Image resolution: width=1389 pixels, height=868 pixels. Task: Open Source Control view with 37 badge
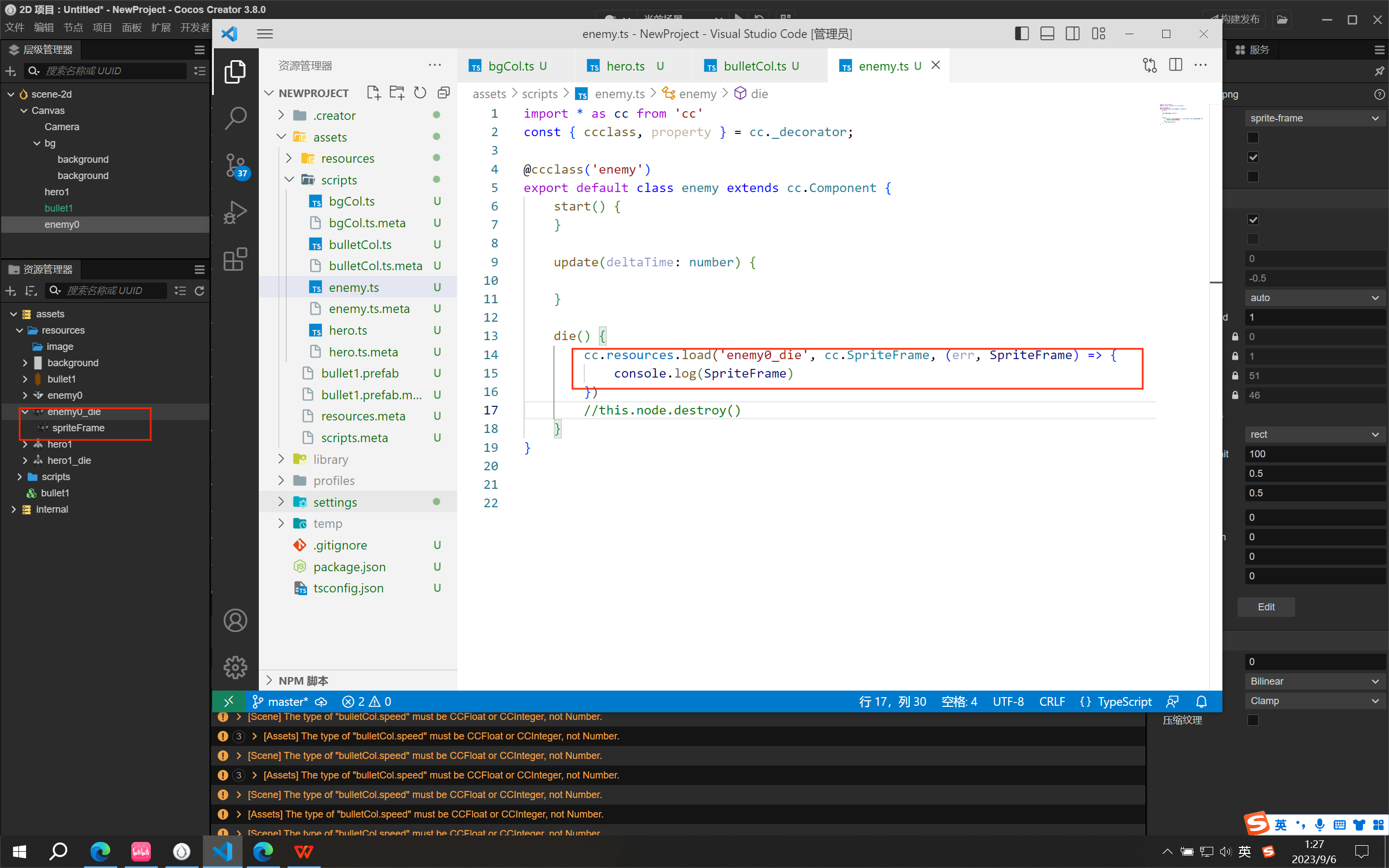235,166
